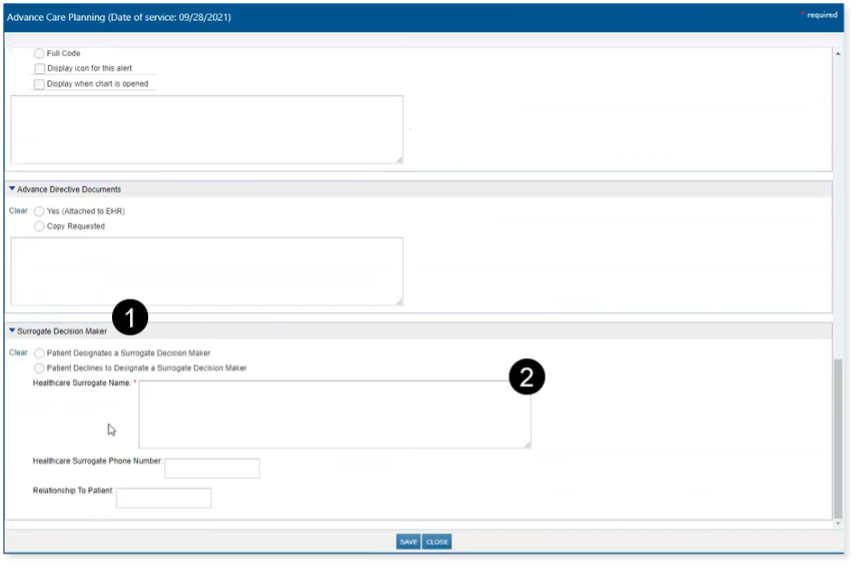Choose the Copy Requested radio option
The width and height of the screenshot is (858, 568).
39,226
